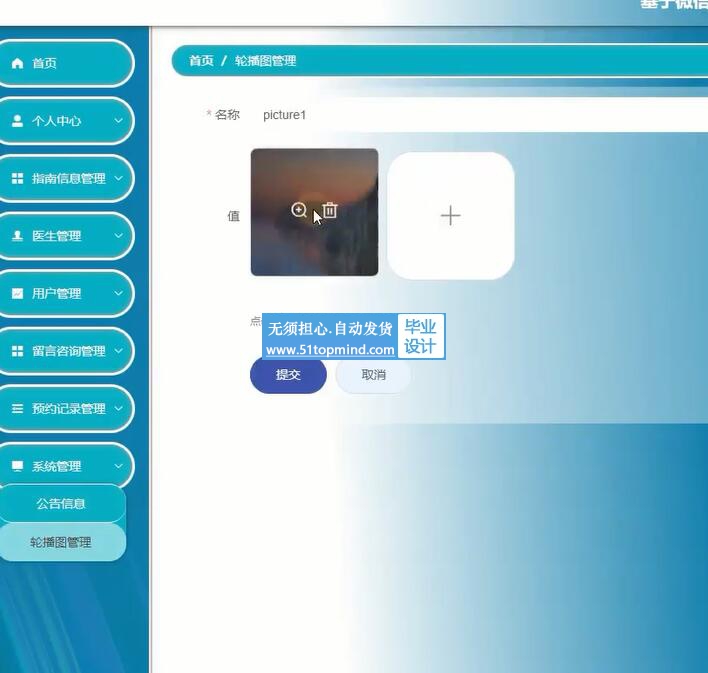This screenshot has width=708, height=673.
Task: Open 首页 in the sidebar menu
Action: pyautogui.click(x=66, y=63)
